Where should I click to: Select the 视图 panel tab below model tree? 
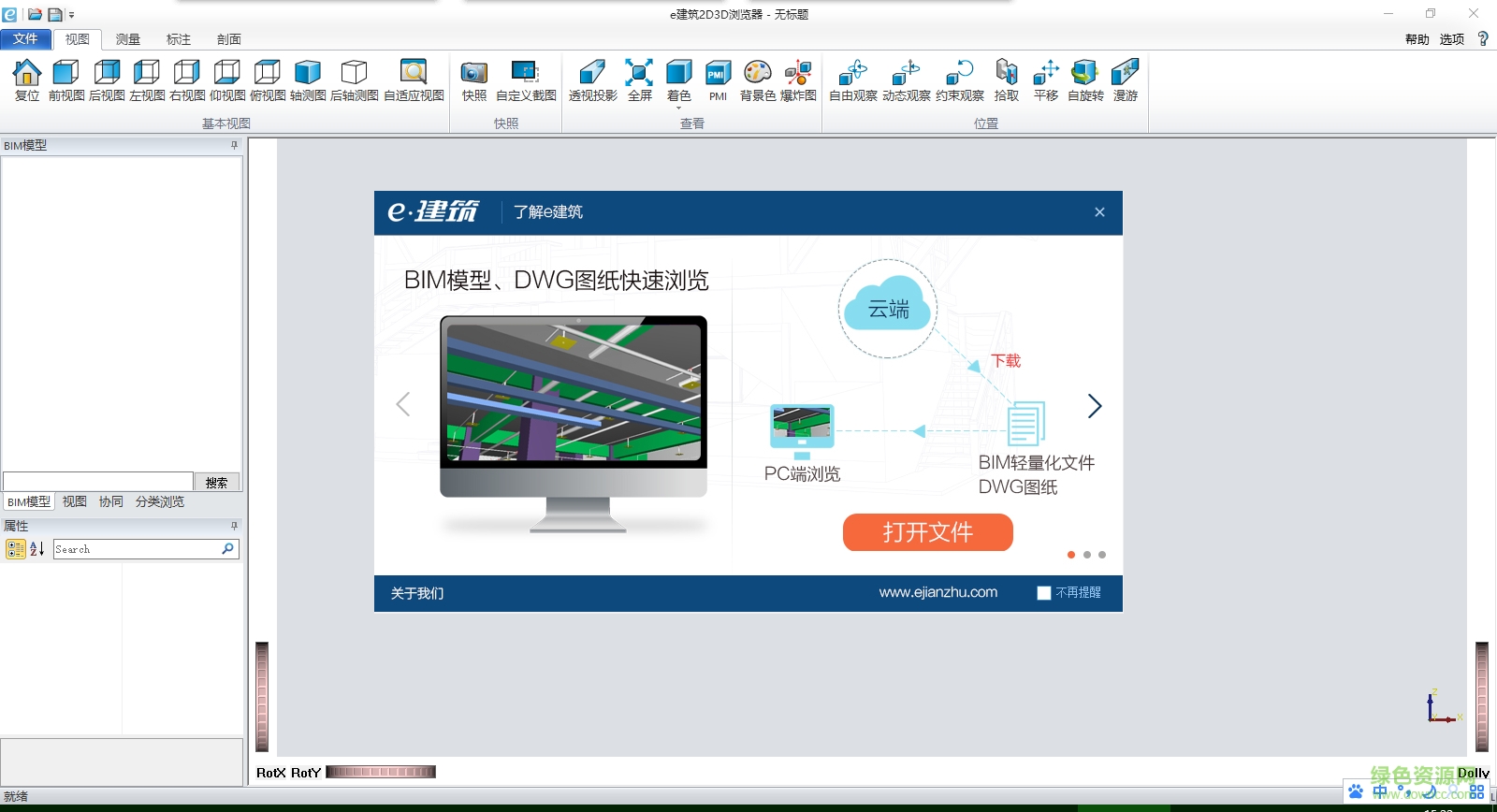coord(75,502)
